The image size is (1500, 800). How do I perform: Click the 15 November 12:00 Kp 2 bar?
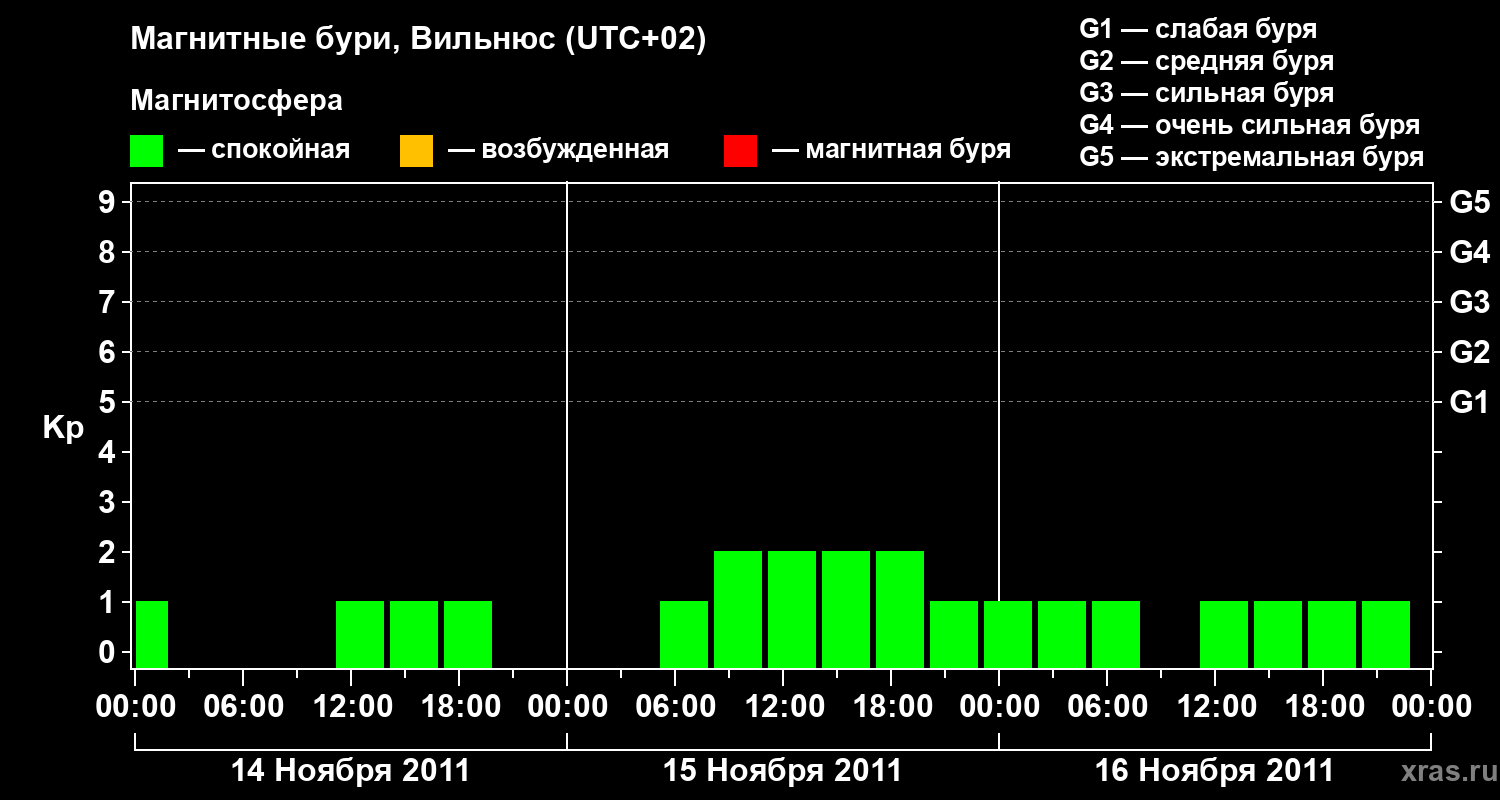coord(792,609)
